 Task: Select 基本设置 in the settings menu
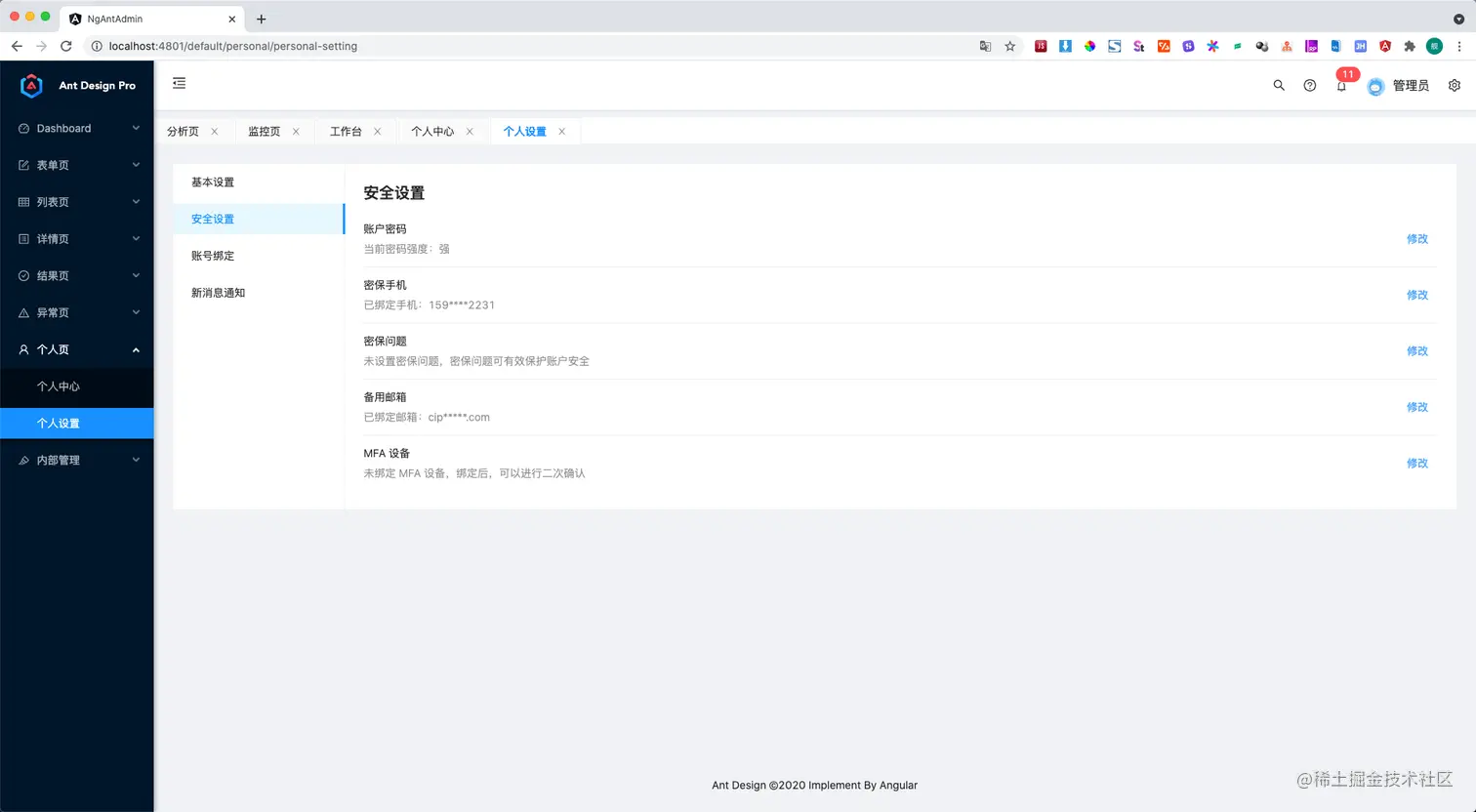pos(259,183)
